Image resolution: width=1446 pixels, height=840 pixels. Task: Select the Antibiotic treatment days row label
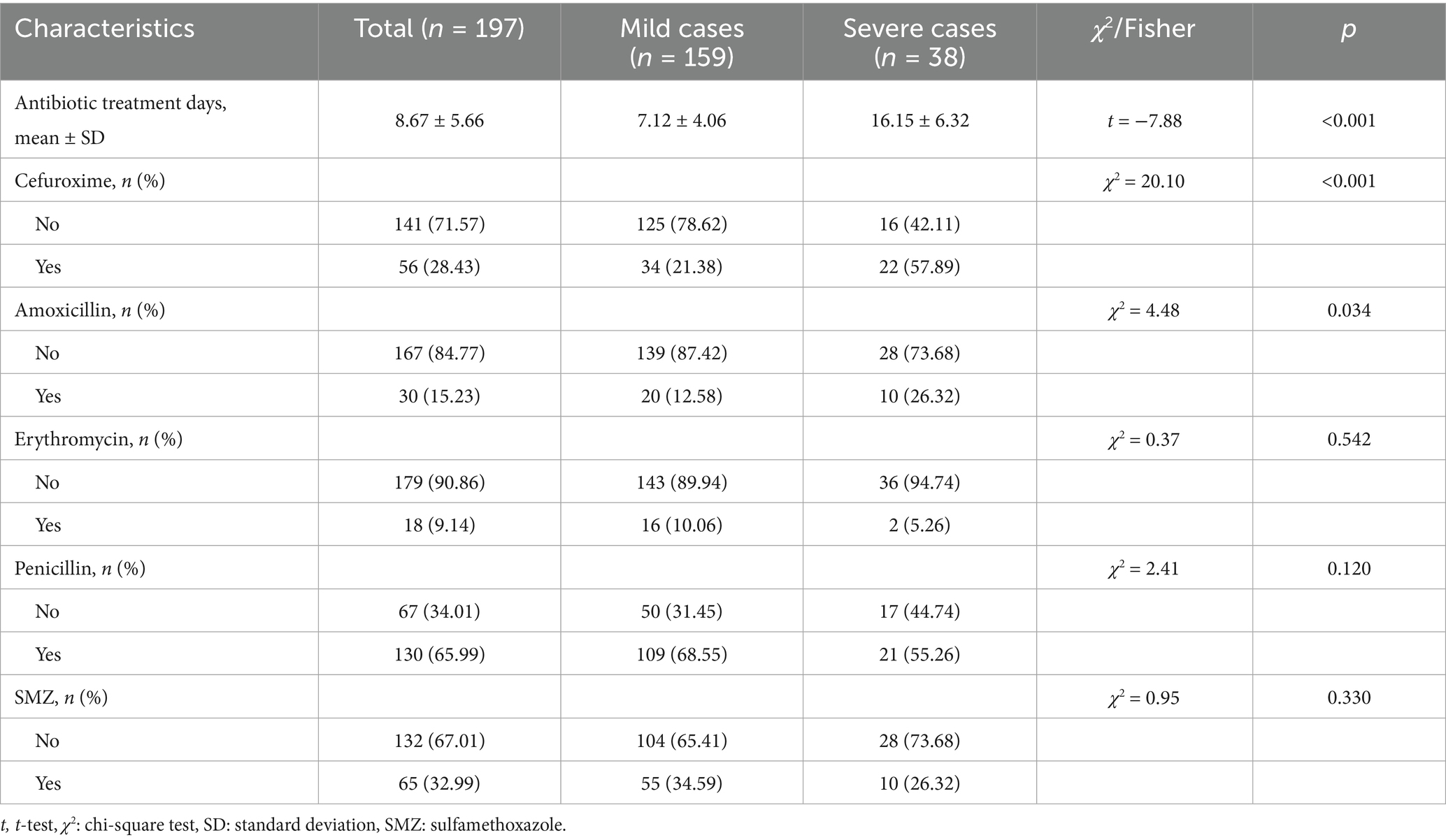pos(120,120)
